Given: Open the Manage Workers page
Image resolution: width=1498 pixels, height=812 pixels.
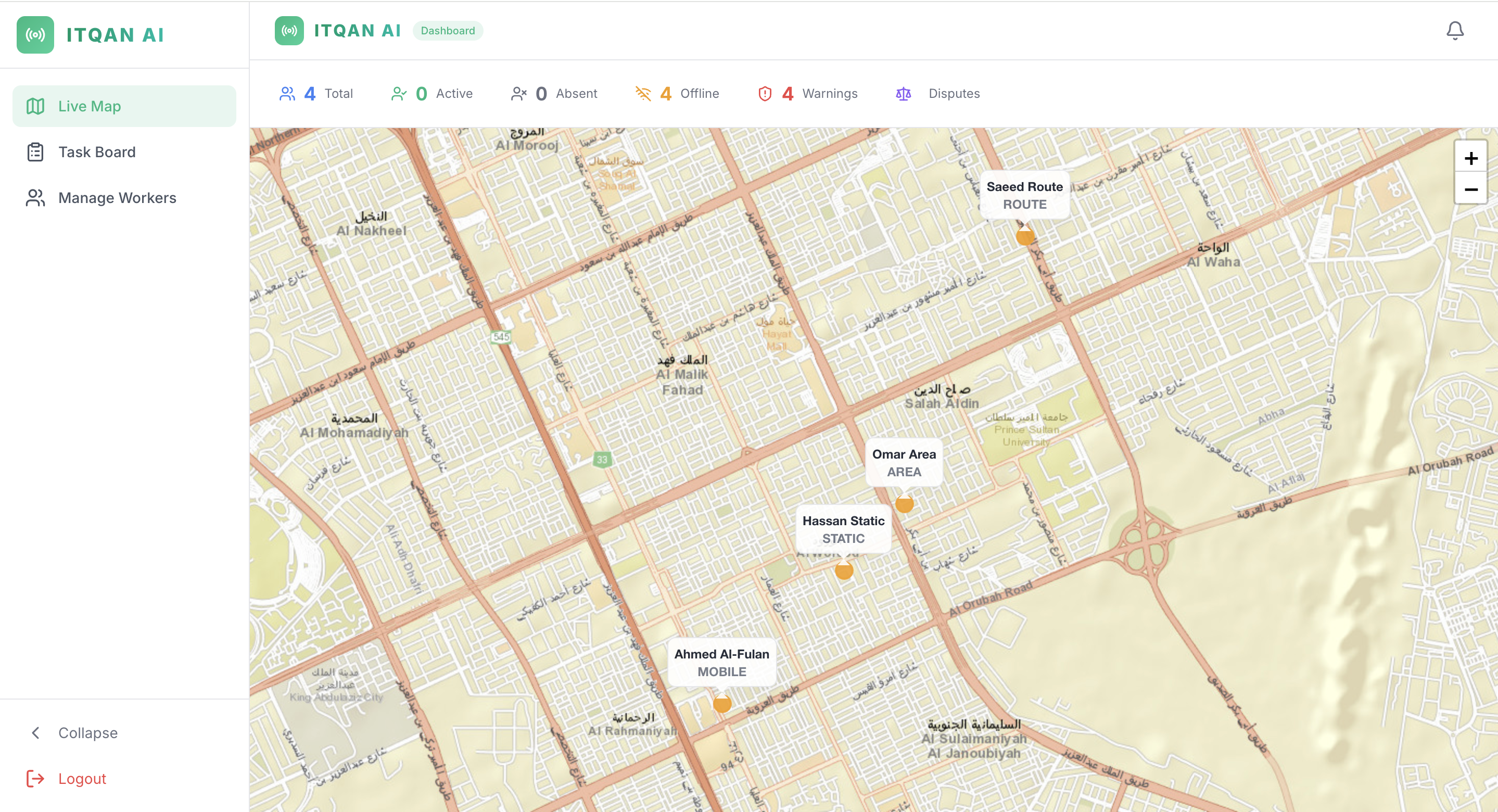Looking at the screenshot, I should tap(124, 198).
